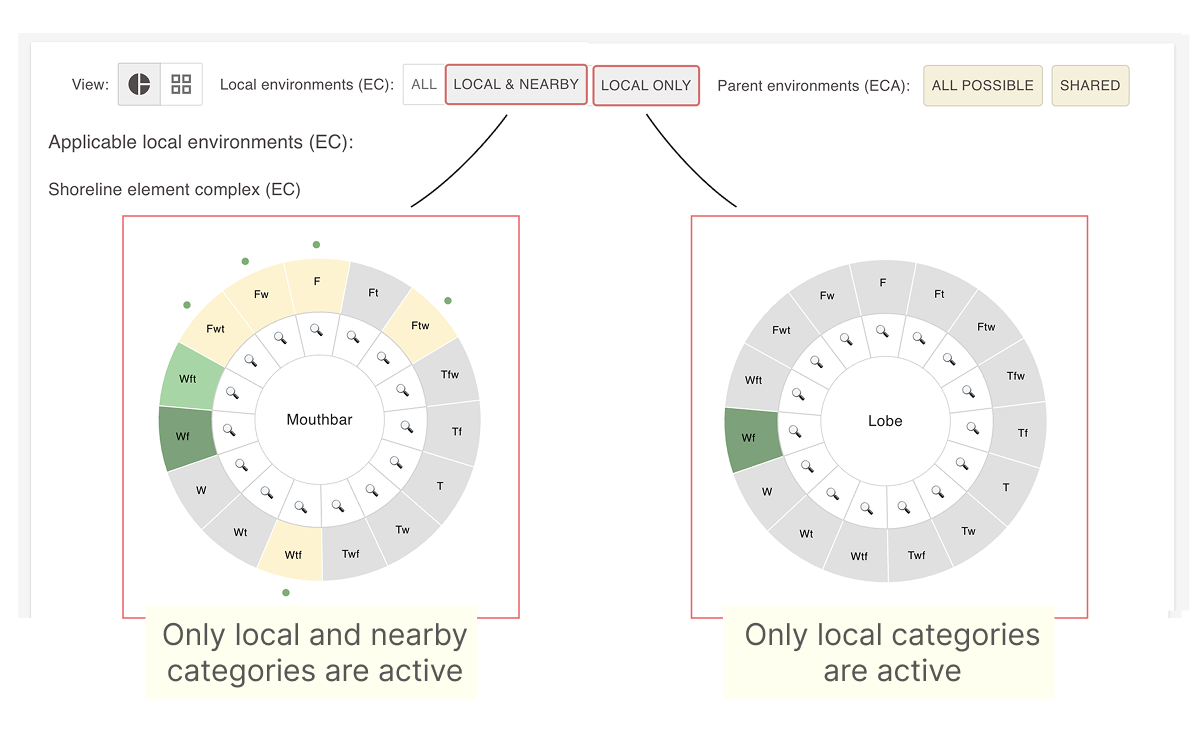Click Mouthbar center circle
The height and width of the screenshot is (732, 1200).
coord(320,420)
